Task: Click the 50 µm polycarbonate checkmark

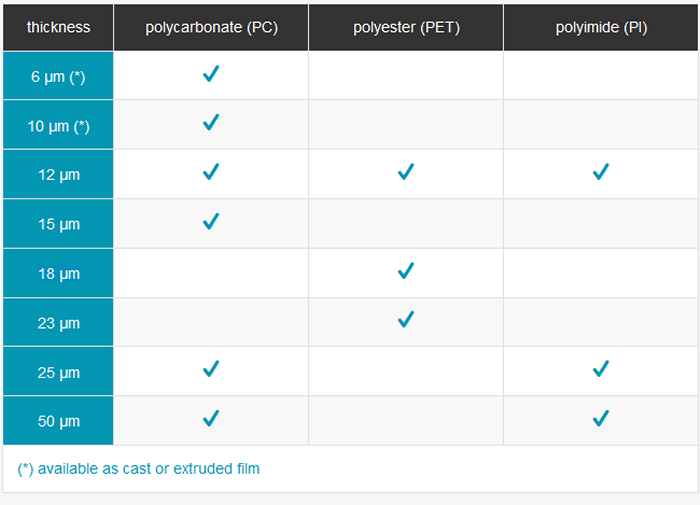Action: click(x=210, y=419)
